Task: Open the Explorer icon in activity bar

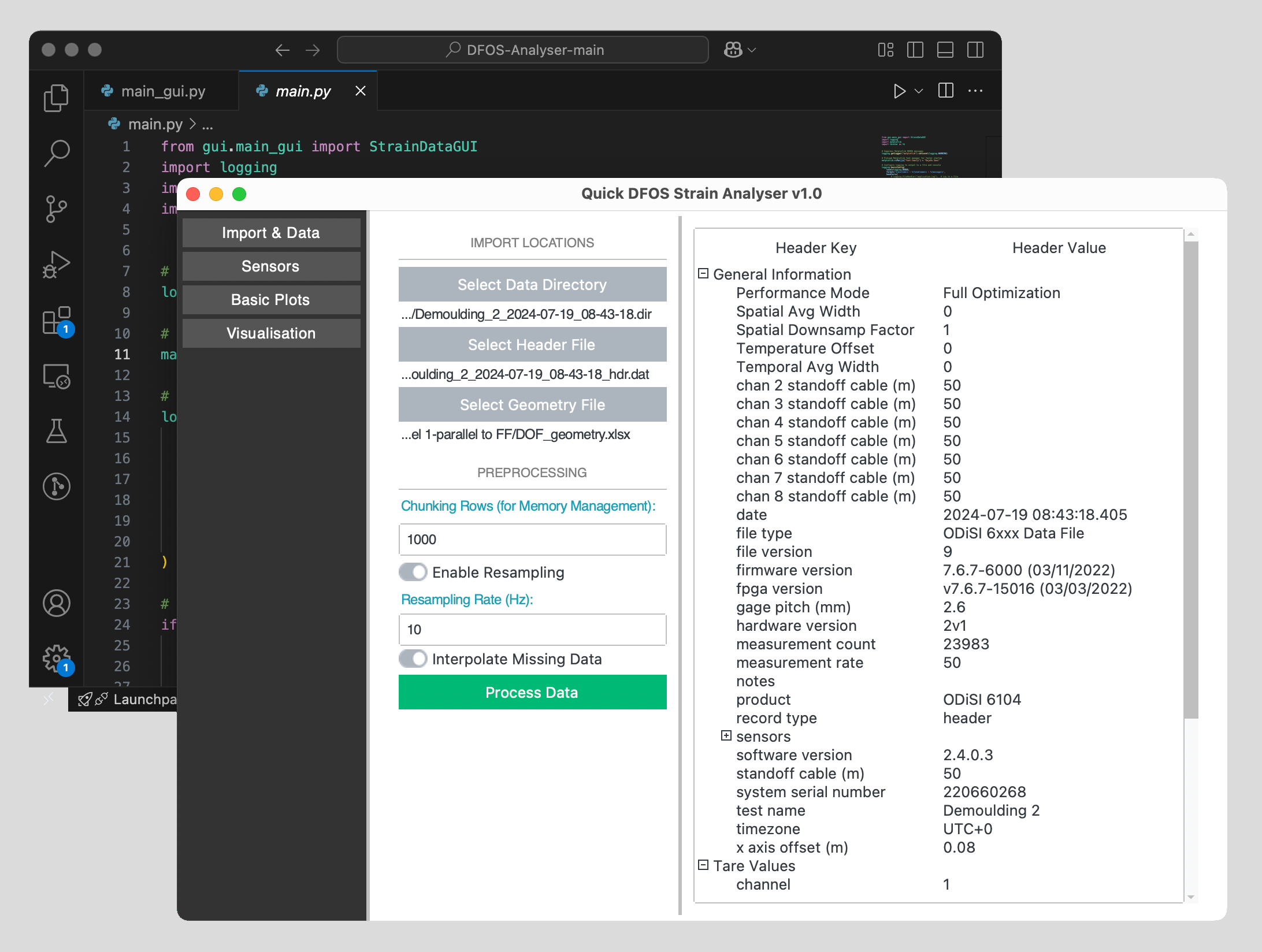Action: tap(56, 98)
